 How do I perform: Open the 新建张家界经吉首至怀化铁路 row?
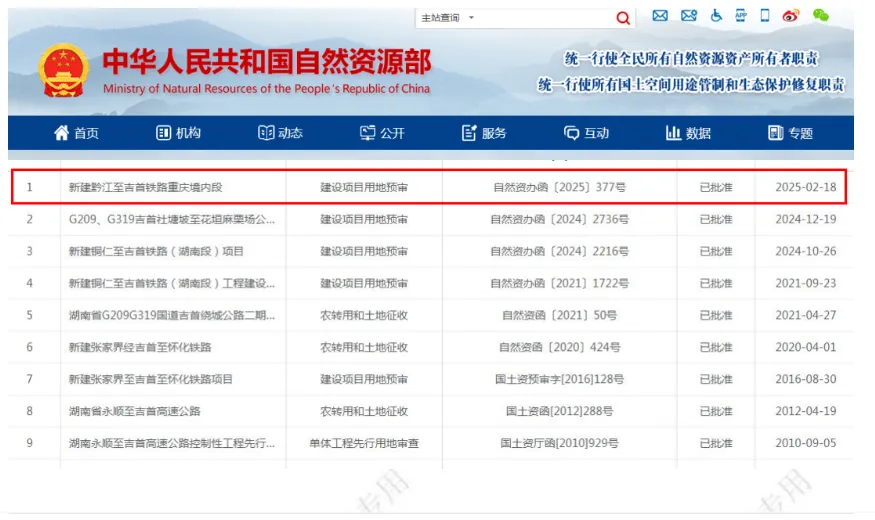click(431, 347)
